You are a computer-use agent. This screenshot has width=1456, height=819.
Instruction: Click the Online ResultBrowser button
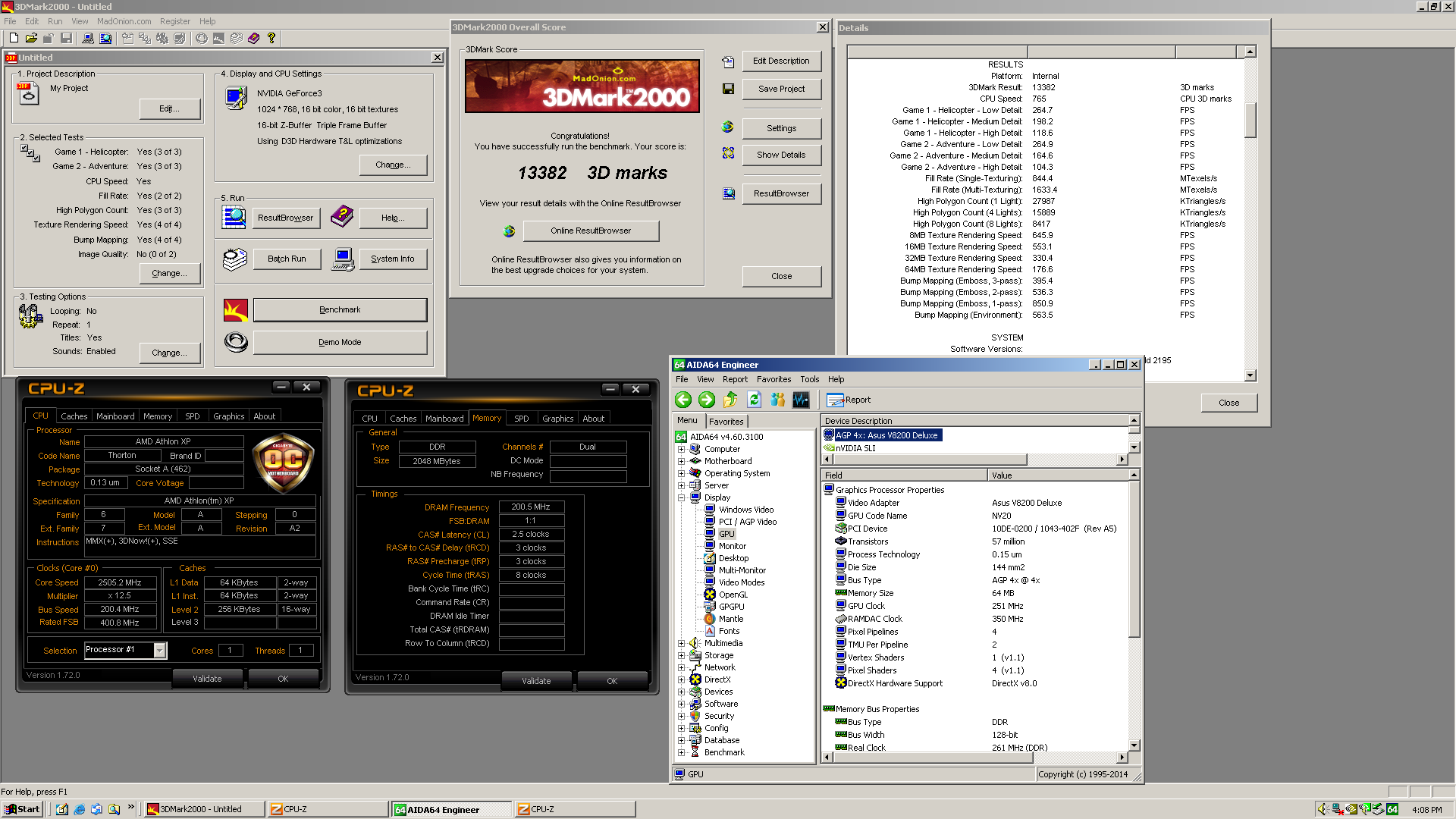591,231
